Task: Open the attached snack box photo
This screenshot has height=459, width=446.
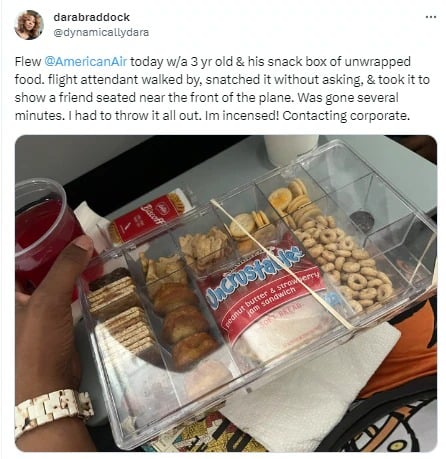Action: point(226,293)
